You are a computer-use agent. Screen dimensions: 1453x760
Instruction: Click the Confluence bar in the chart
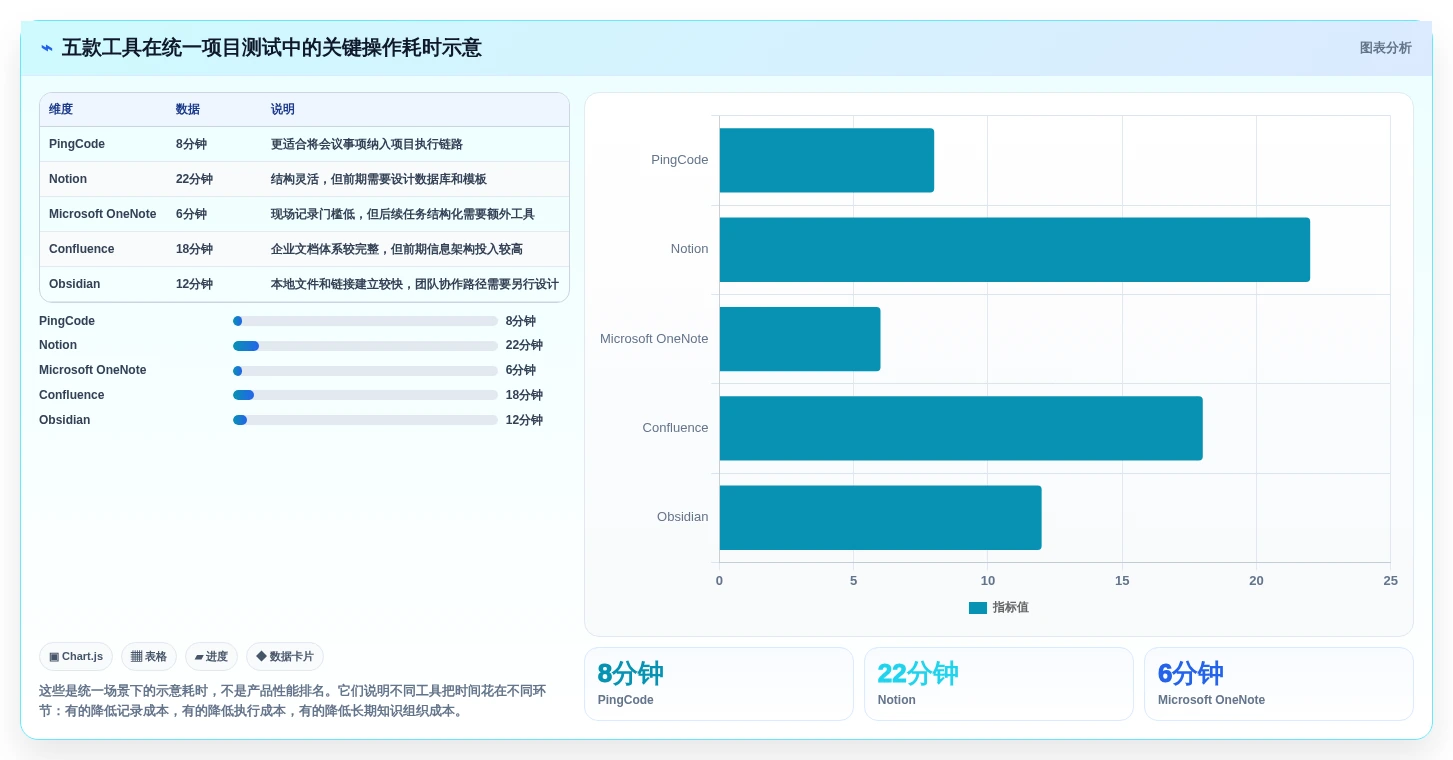961,428
